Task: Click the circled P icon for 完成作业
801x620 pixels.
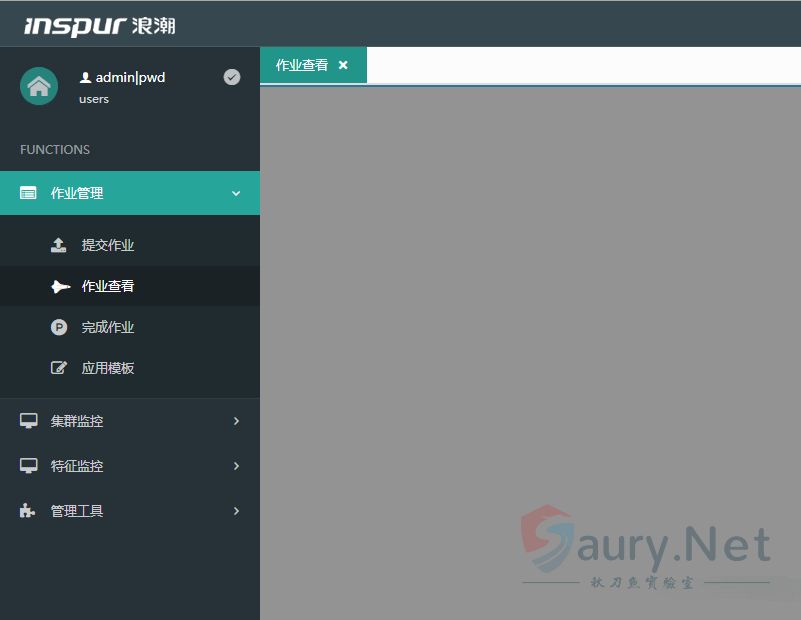Action: 59,327
